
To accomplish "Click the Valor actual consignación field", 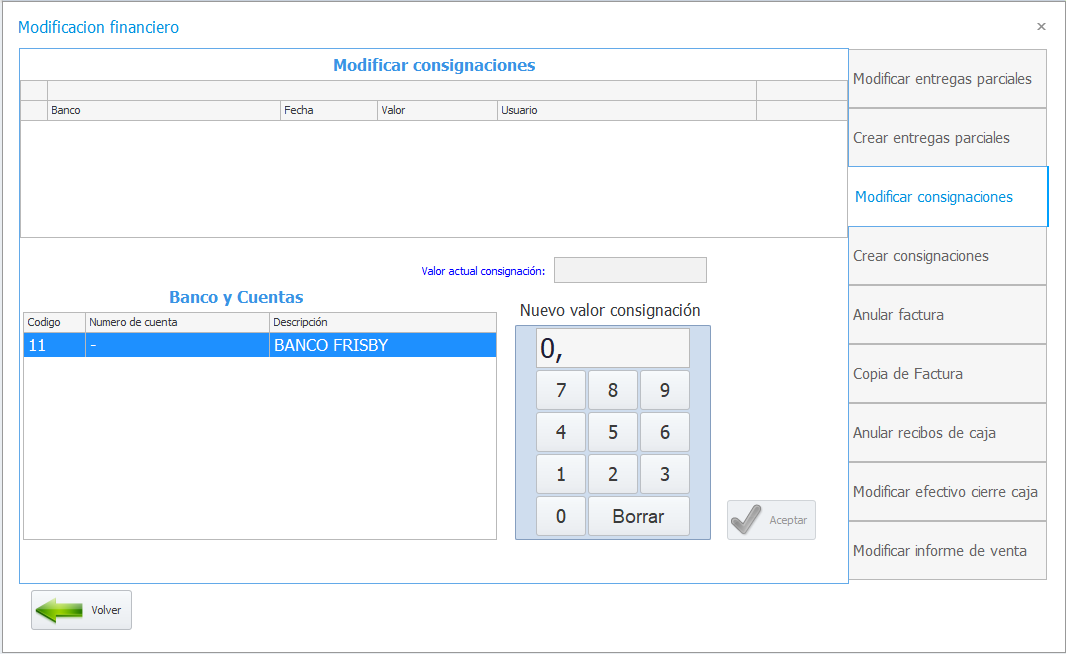I will [630, 270].
